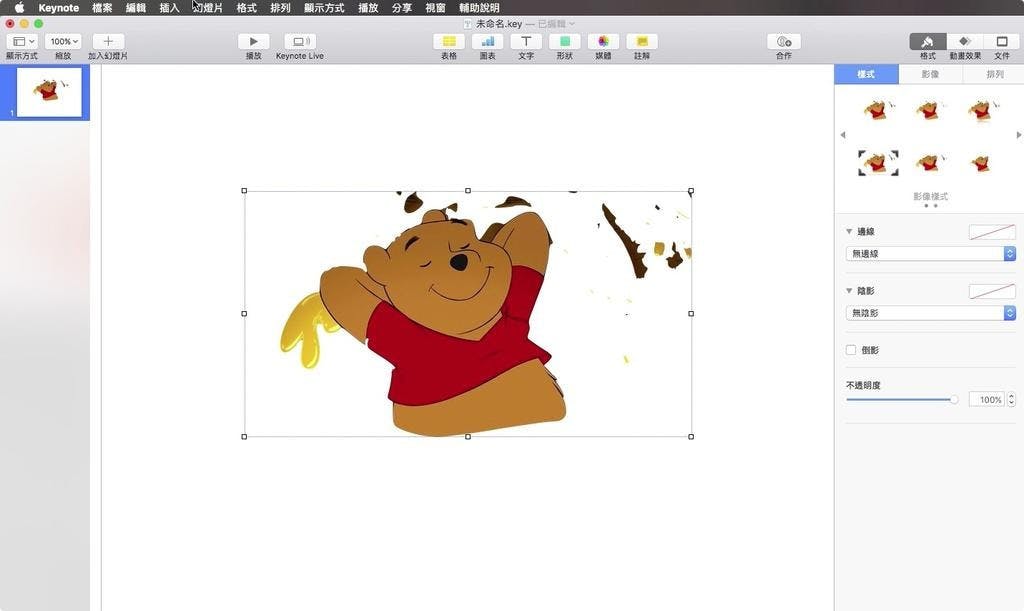Click the 陰影 preview swatch
The height and width of the screenshot is (611, 1024).
coord(992,291)
